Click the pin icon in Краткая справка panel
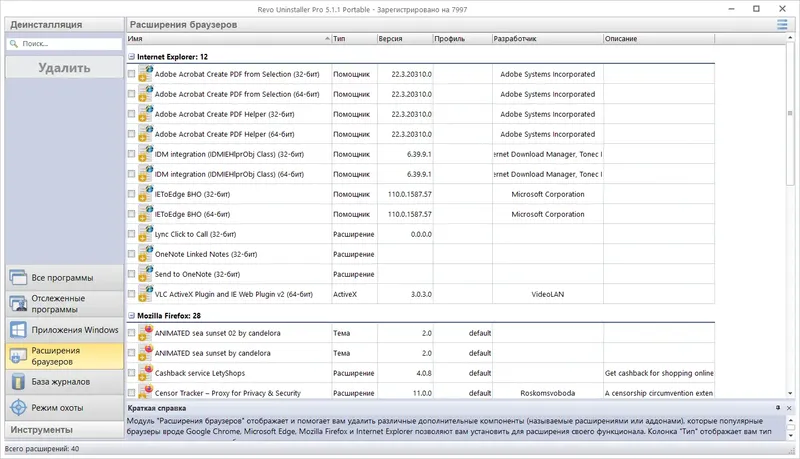800x459 pixels. click(778, 408)
